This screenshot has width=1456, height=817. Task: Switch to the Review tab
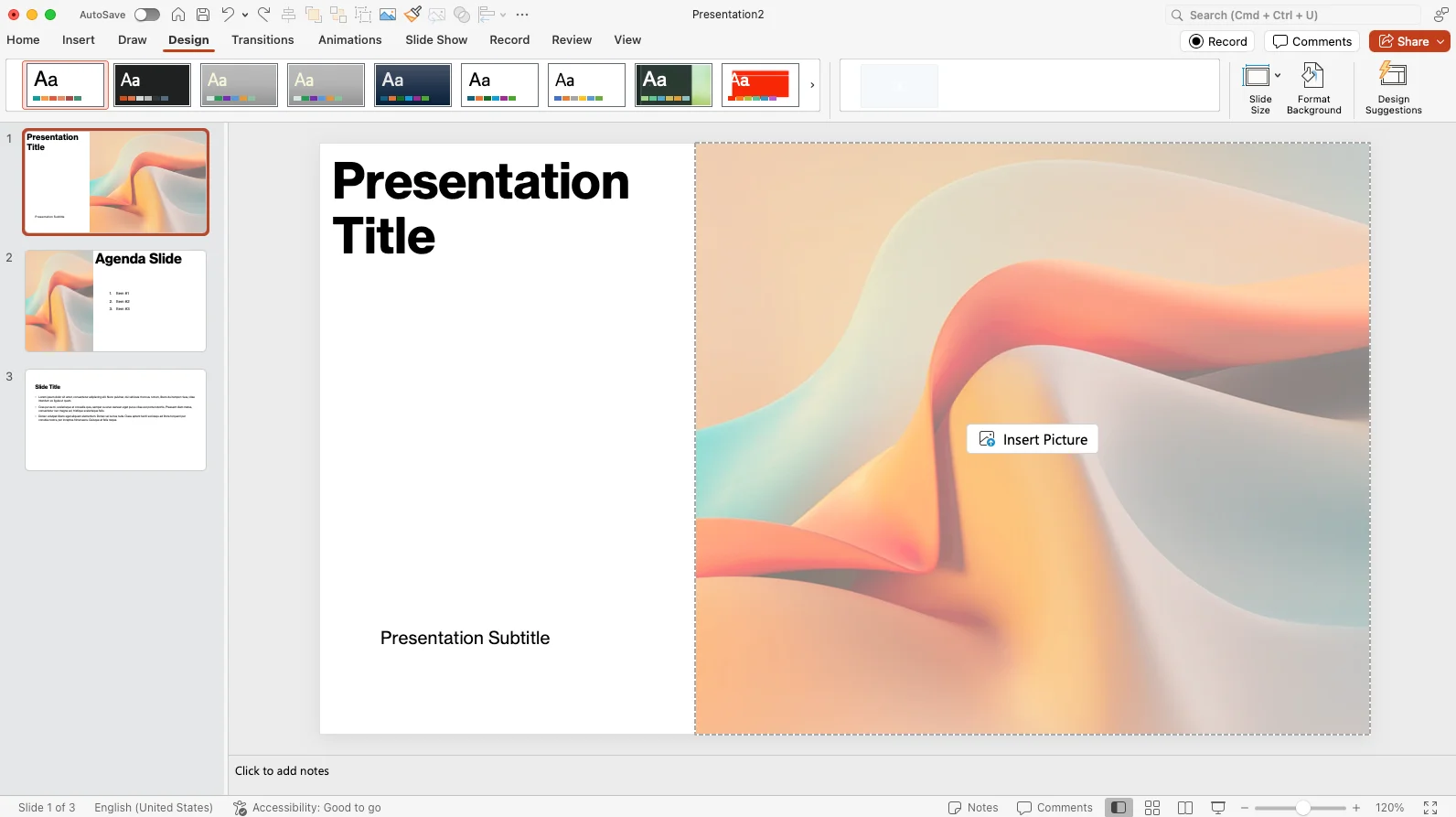(x=572, y=40)
